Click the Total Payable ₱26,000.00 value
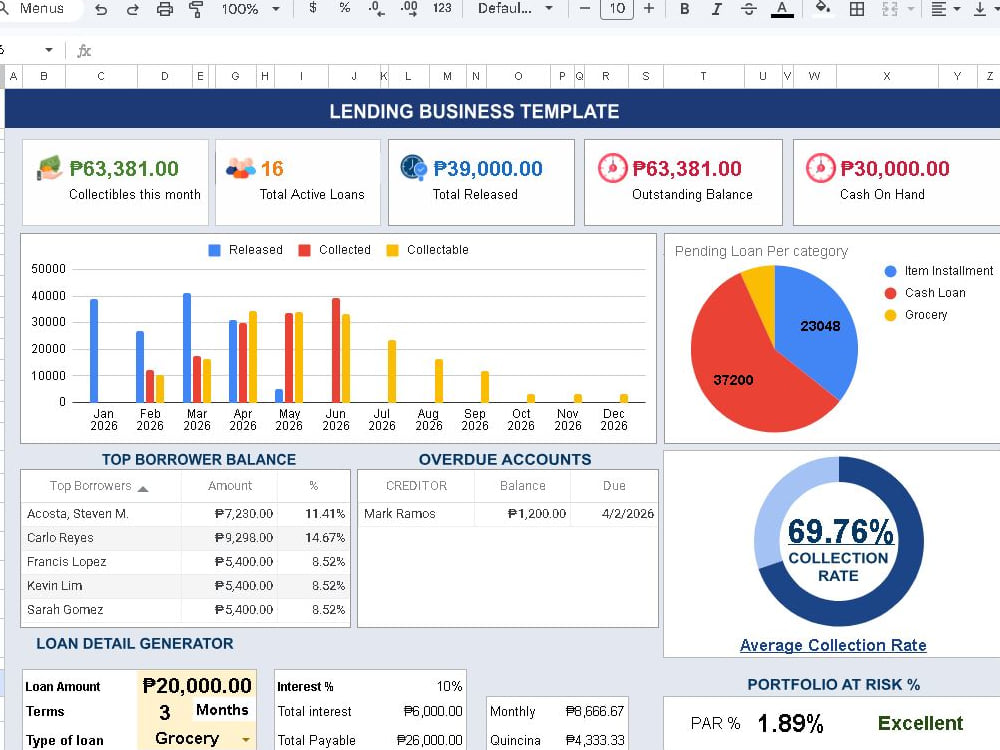 (429, 740)
